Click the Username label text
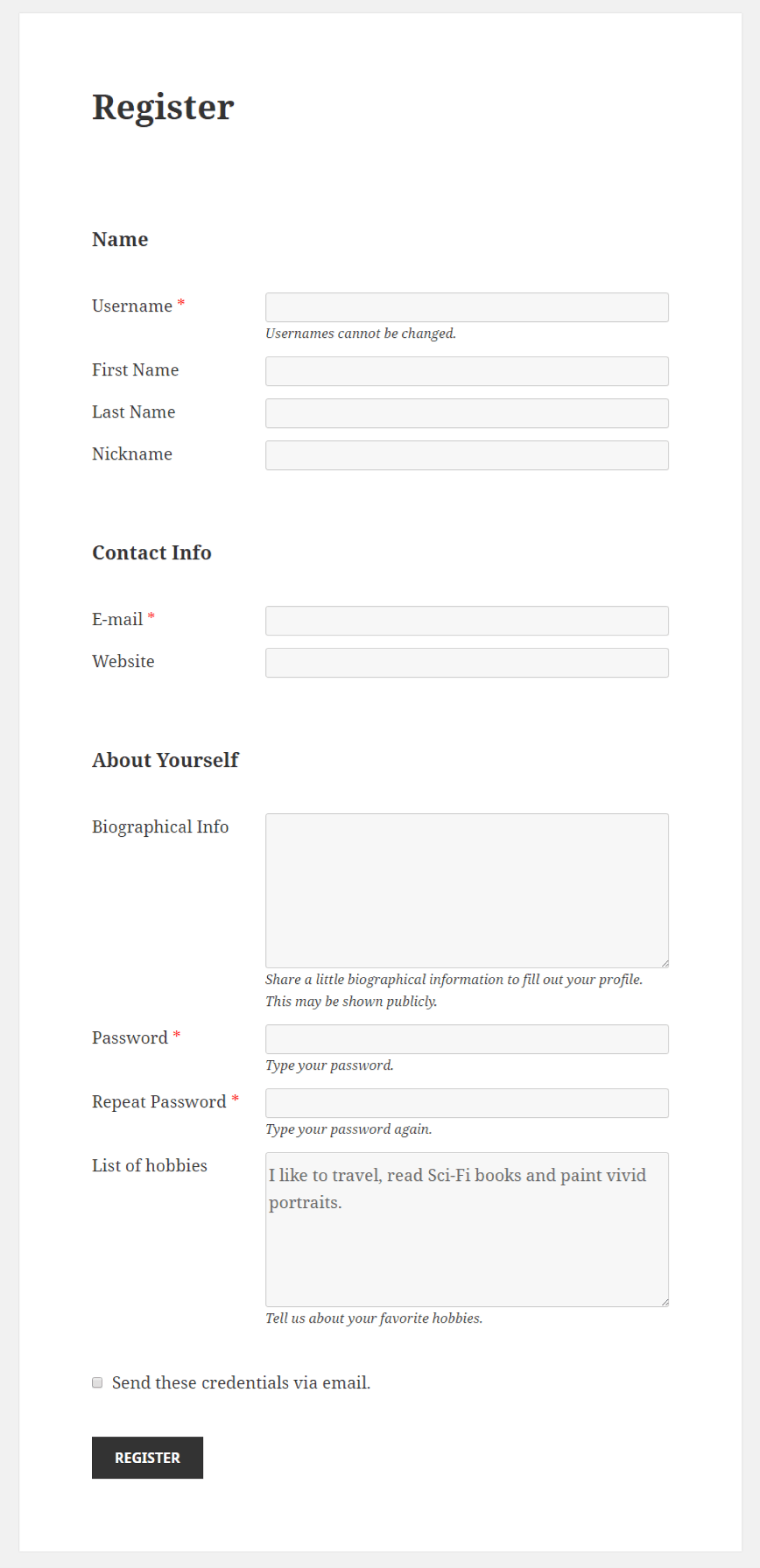 [x=132, y=306]
